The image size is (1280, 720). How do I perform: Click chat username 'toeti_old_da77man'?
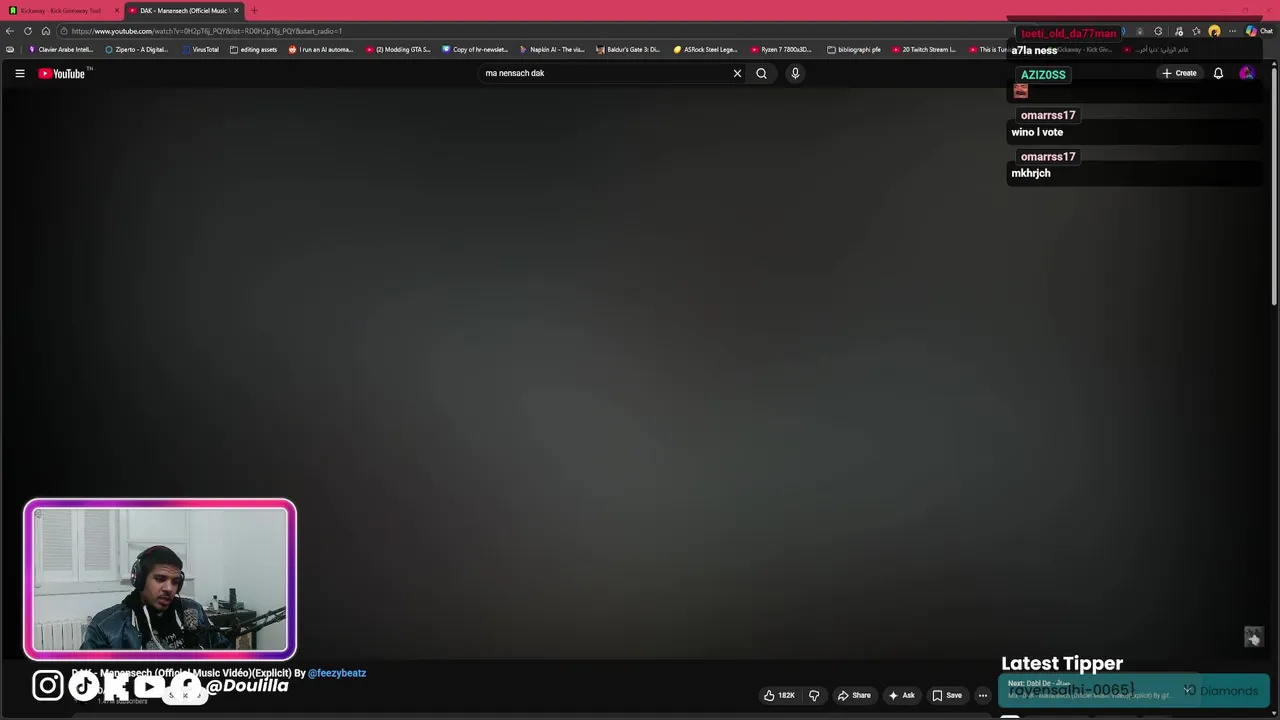(1068, 33)
